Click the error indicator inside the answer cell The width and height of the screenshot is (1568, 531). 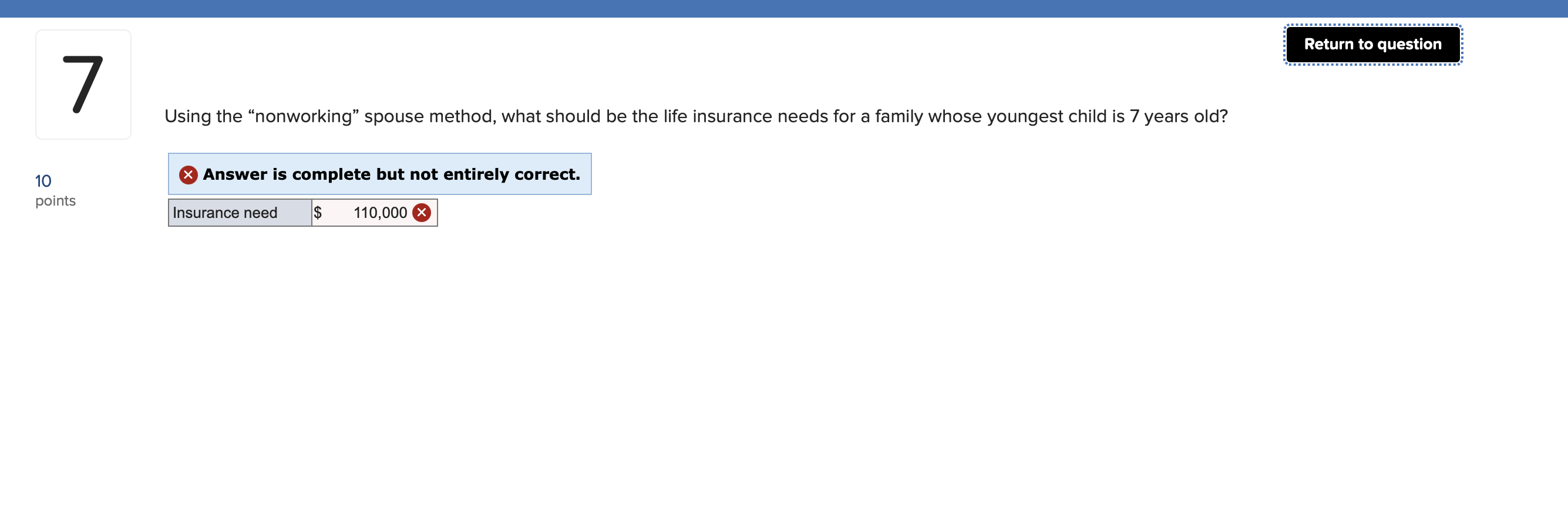[x=421, y=213]
